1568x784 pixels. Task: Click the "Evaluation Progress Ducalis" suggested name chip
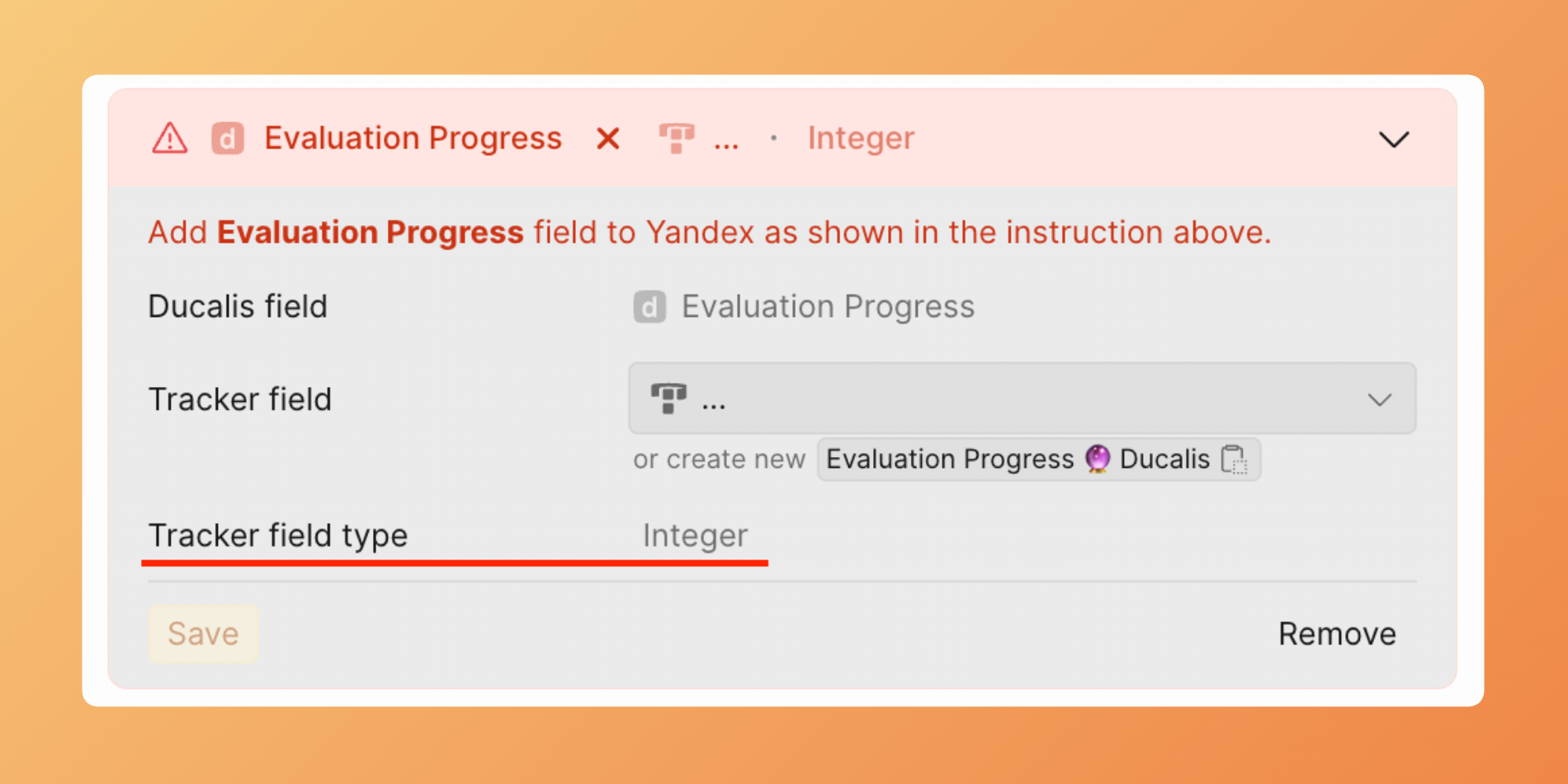click(1017, 459)
